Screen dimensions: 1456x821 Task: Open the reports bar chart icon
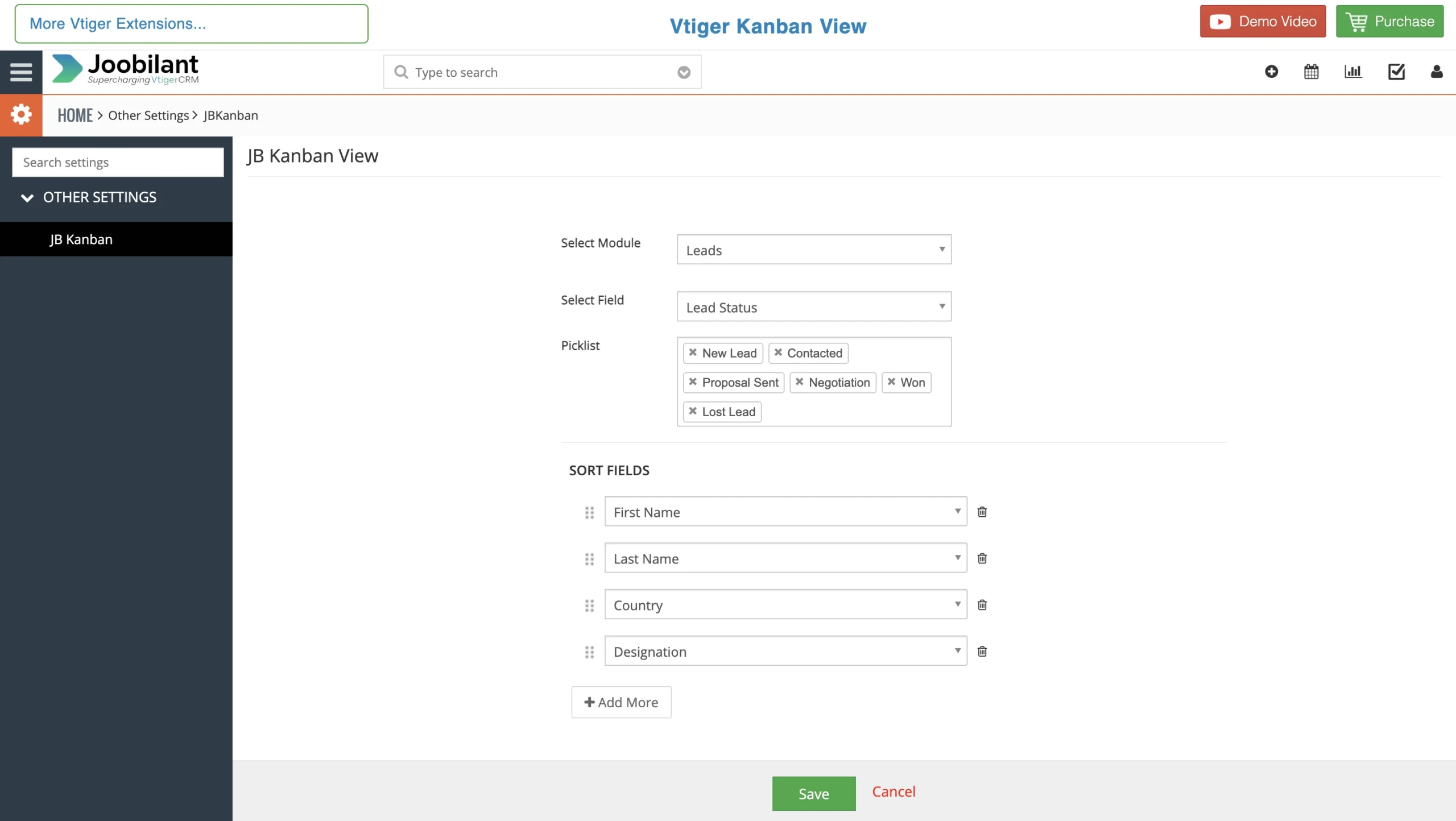1352,72
